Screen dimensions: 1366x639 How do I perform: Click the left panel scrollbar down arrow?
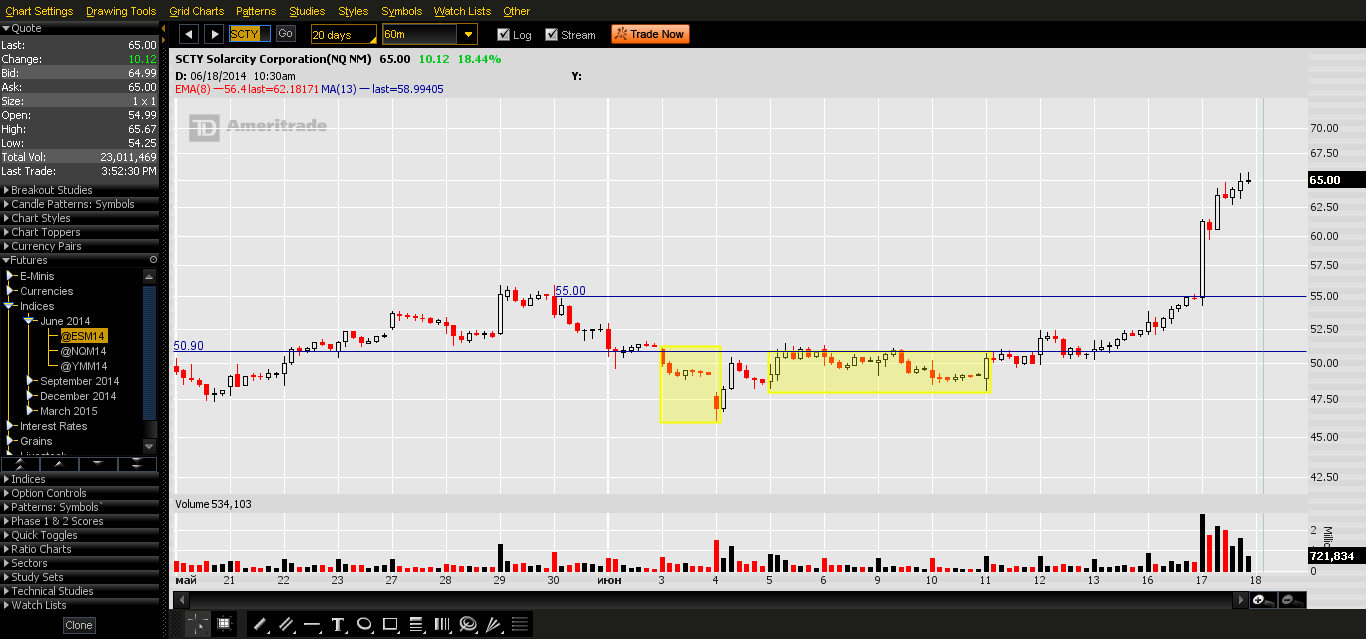click(x=150, y=446)
